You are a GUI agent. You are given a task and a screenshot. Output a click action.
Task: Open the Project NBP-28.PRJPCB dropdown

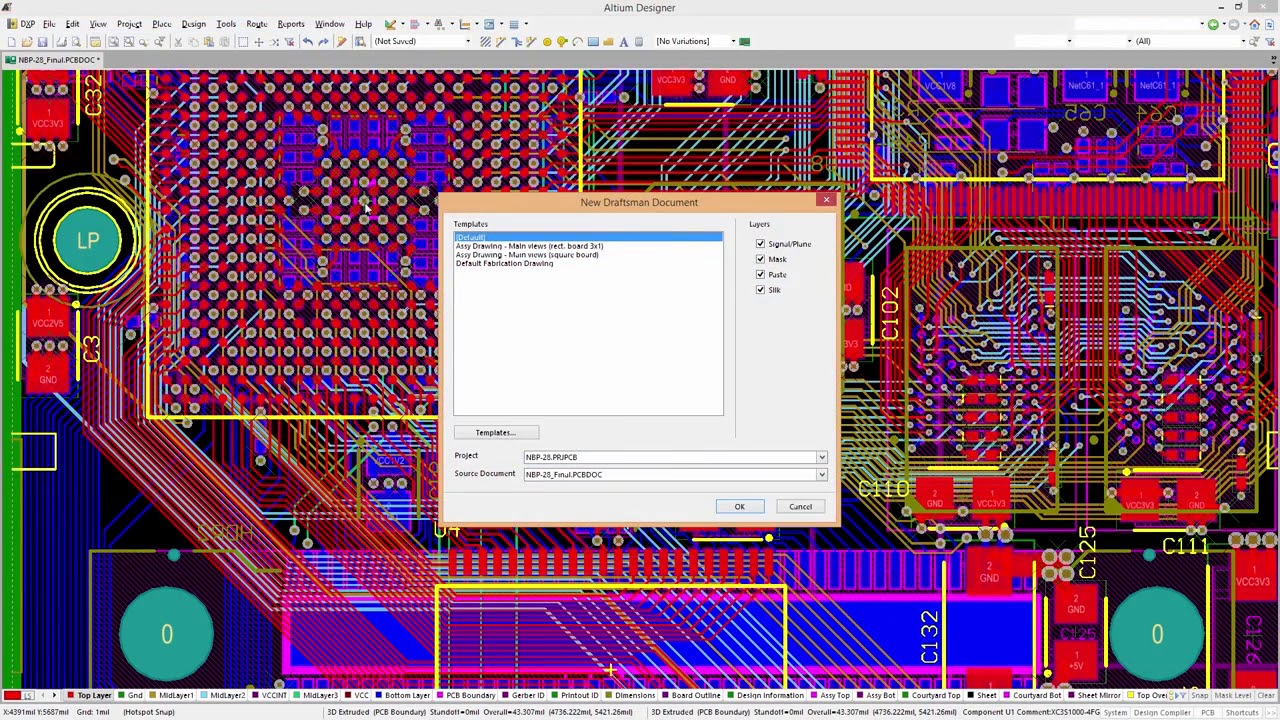pyautogui.click(x=822, y=457)
